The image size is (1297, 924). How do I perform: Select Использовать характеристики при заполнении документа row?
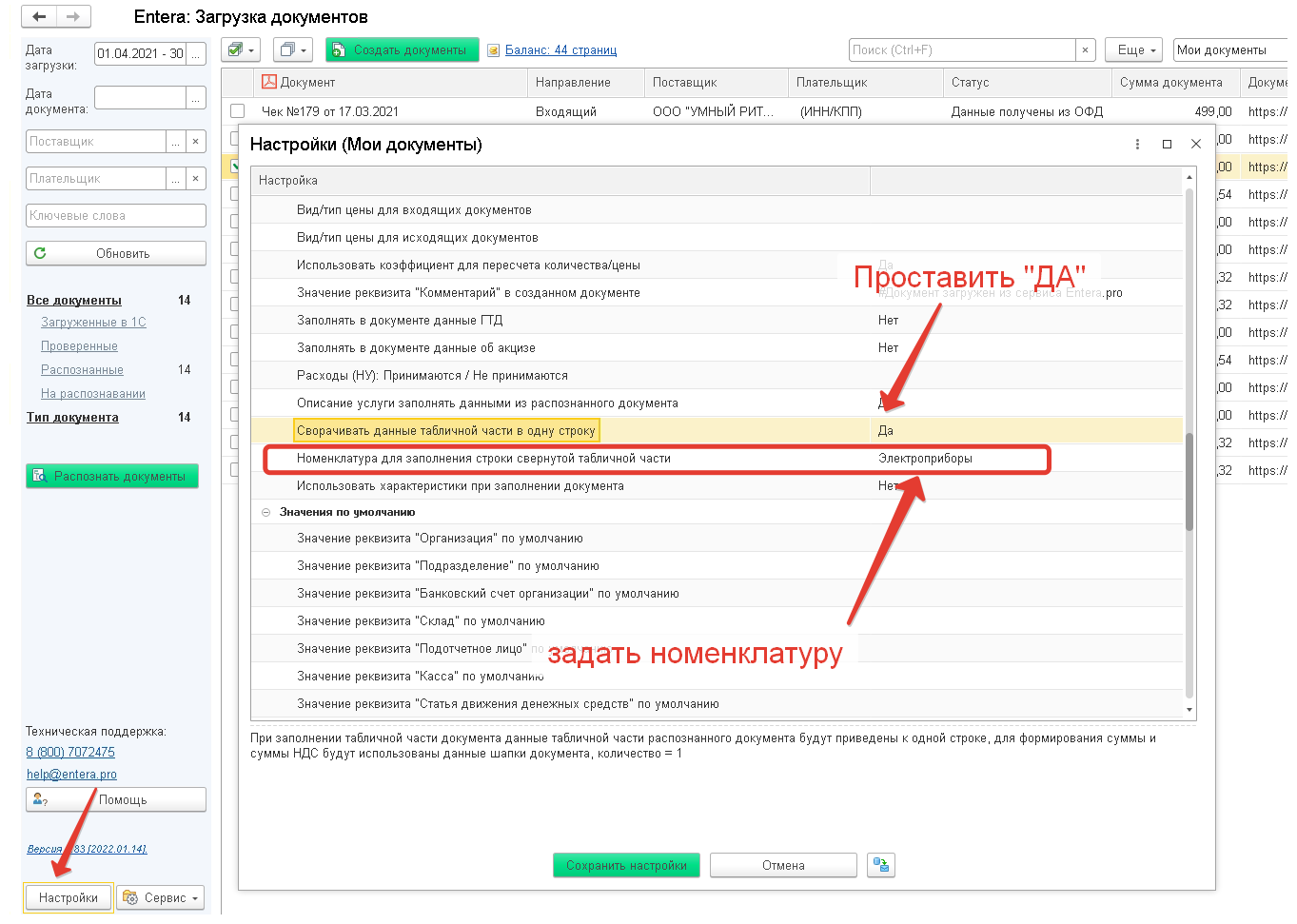coord(717,486)
